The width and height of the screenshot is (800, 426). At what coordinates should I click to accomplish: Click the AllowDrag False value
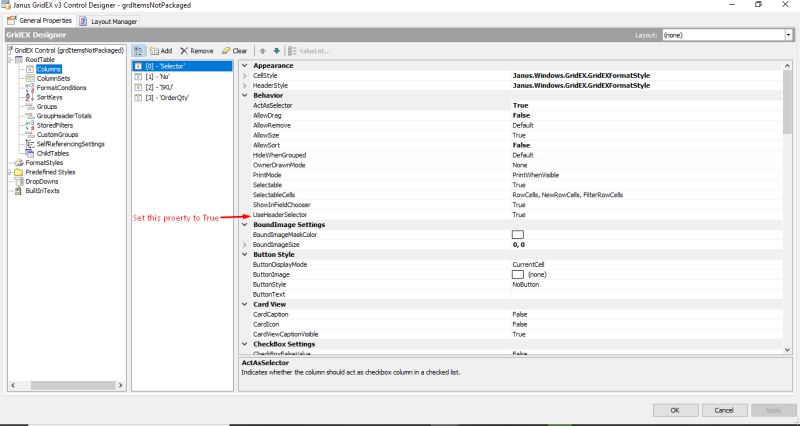click(x=521, y=115)
